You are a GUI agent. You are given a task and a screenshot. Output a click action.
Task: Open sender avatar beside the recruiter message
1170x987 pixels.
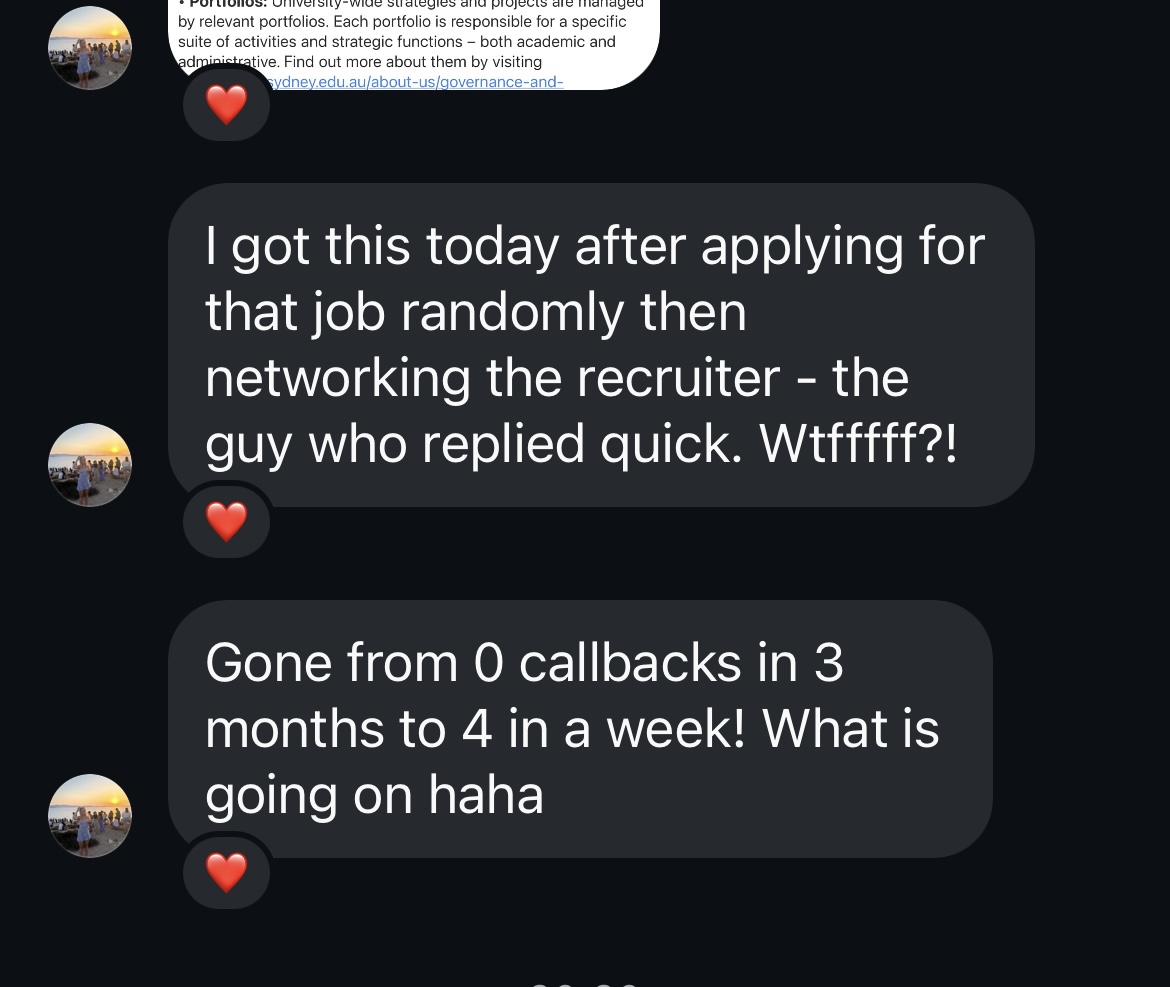[x=90, y=465]
